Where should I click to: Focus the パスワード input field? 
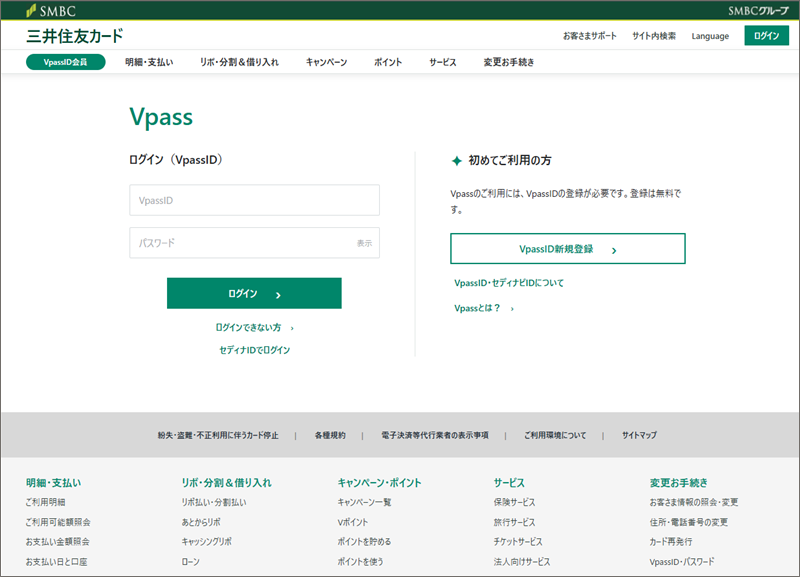pyautogui.click(x=254, y=243)
